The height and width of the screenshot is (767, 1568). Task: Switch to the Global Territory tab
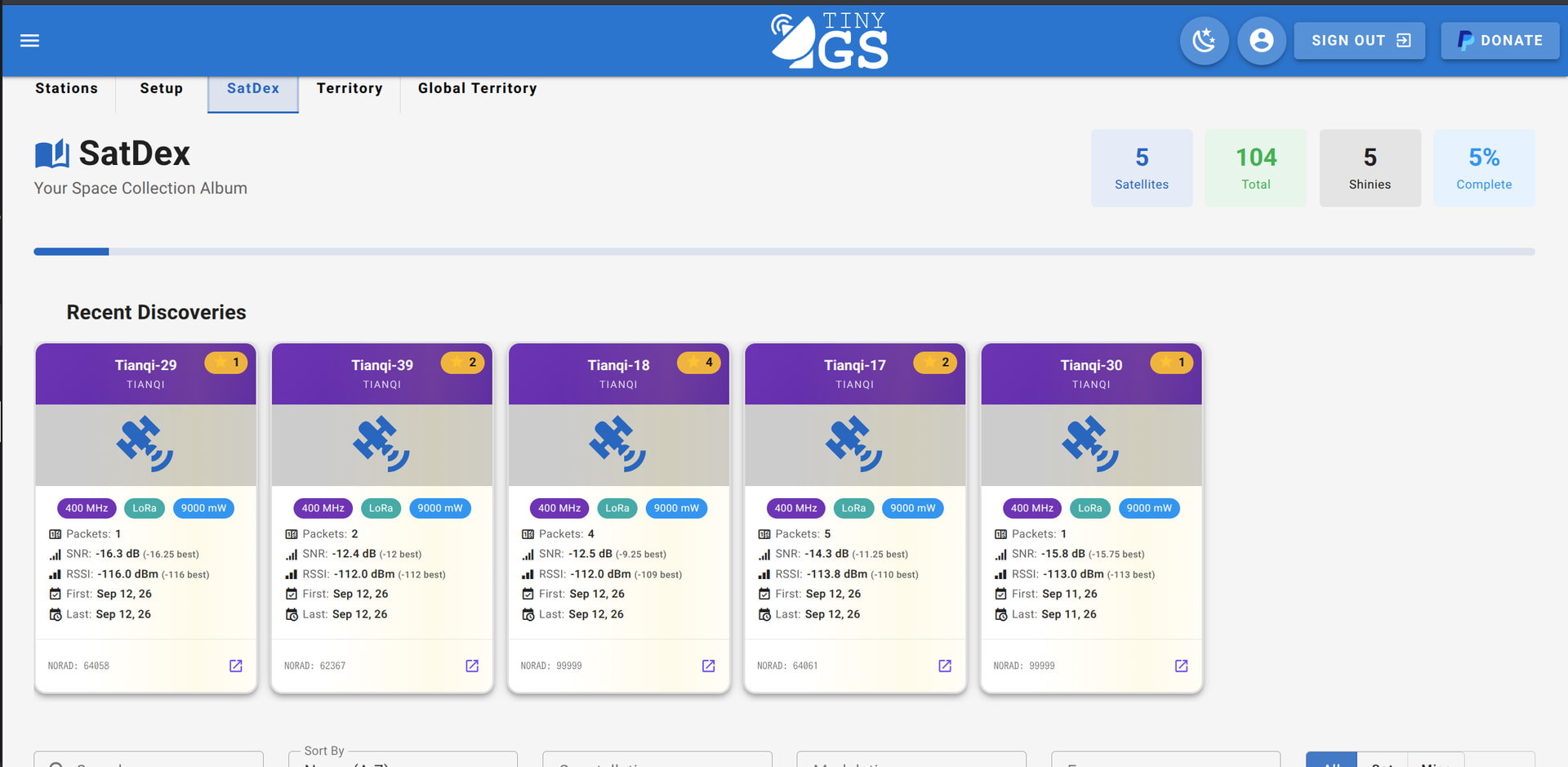[x=477, y=88]
